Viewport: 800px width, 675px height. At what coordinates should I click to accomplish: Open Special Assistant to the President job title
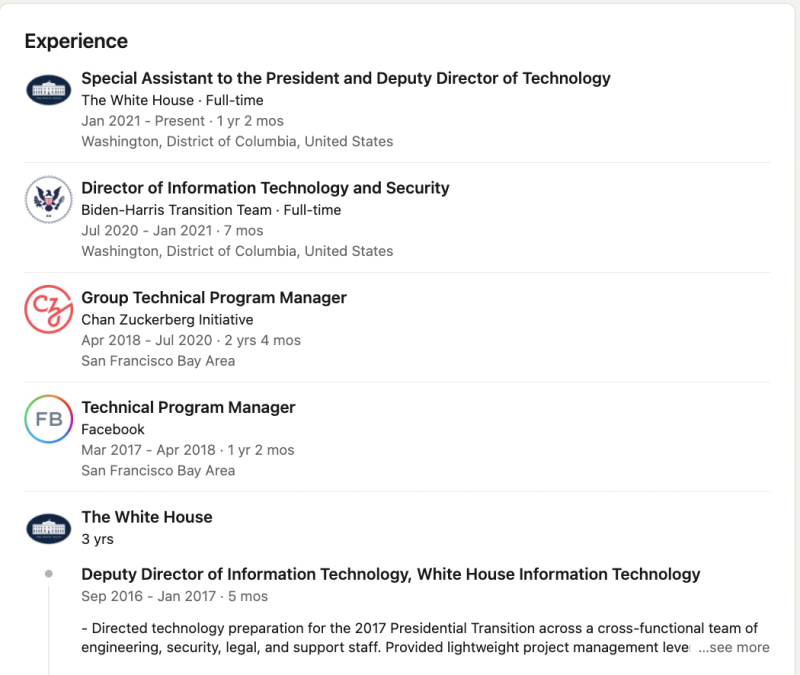(x=345, y=78)
